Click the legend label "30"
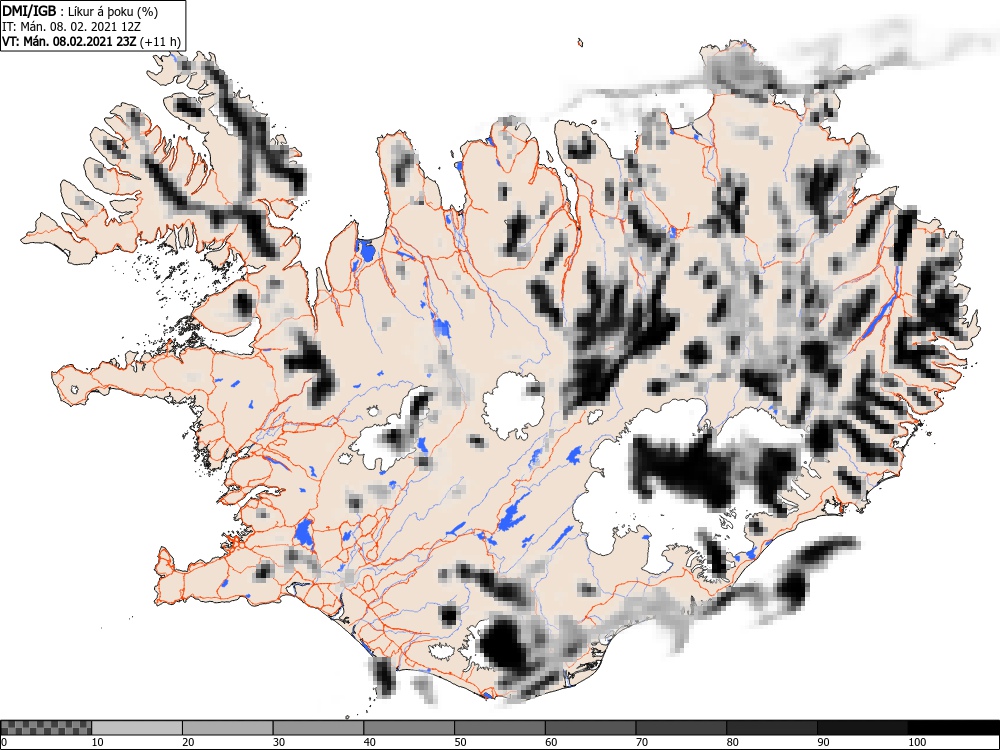The height and width of the screenshot is (750, 1000). pyautogui.click(x=279, y=742)
